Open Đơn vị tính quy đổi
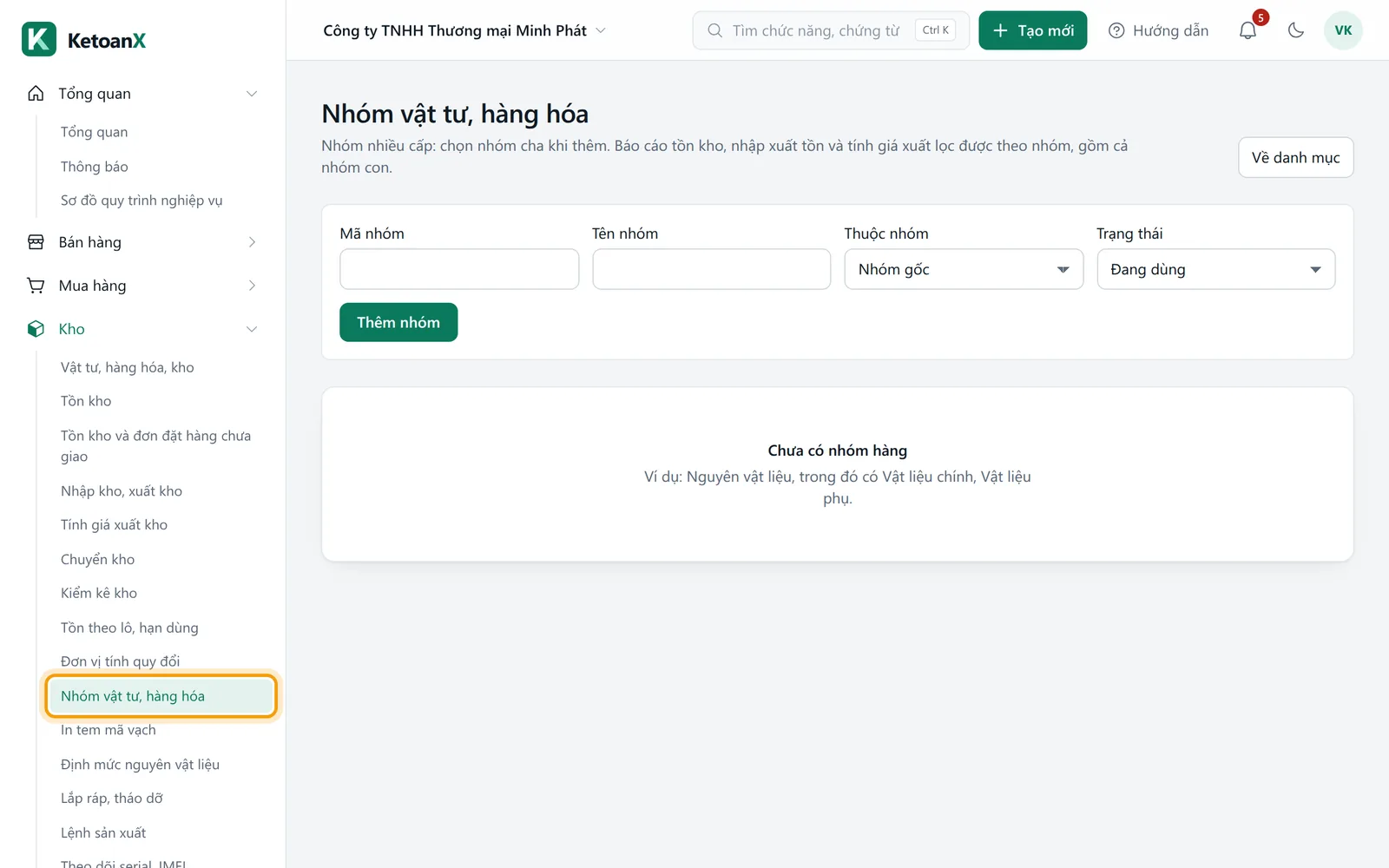Image resolution: width=1389 pixels, height=868 pixels. point(121,661)
